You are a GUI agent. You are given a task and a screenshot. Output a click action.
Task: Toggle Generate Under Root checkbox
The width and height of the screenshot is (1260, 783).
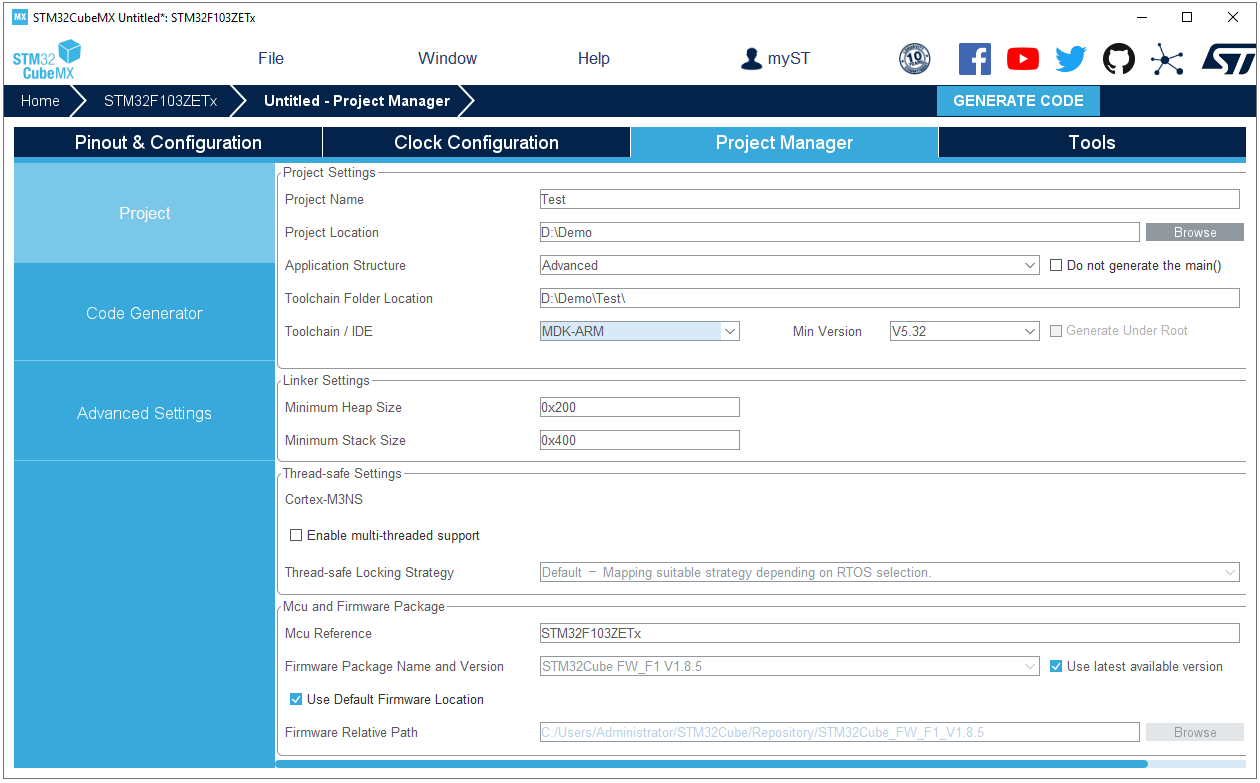[1056, 330]
